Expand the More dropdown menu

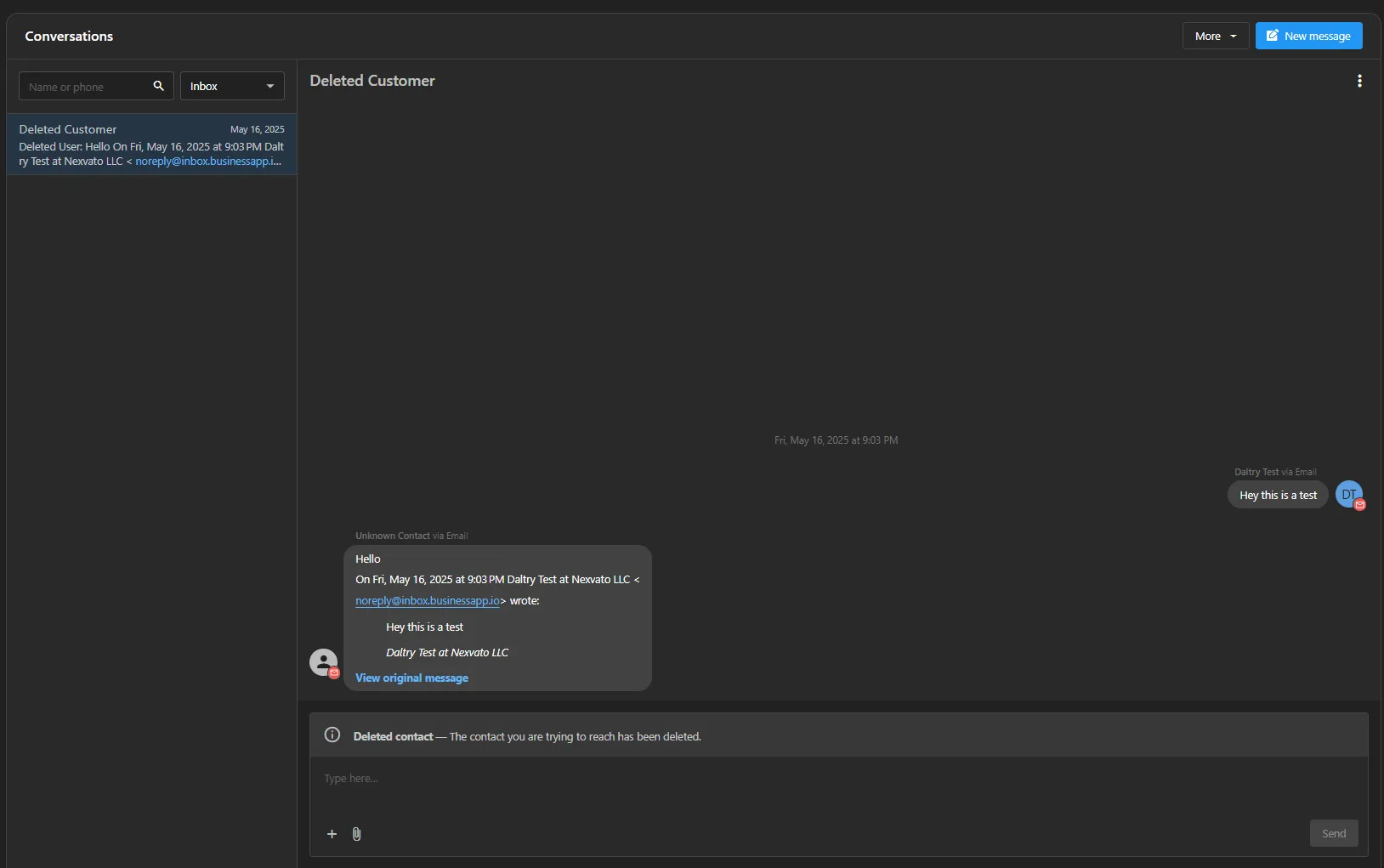click(1216, 36)
